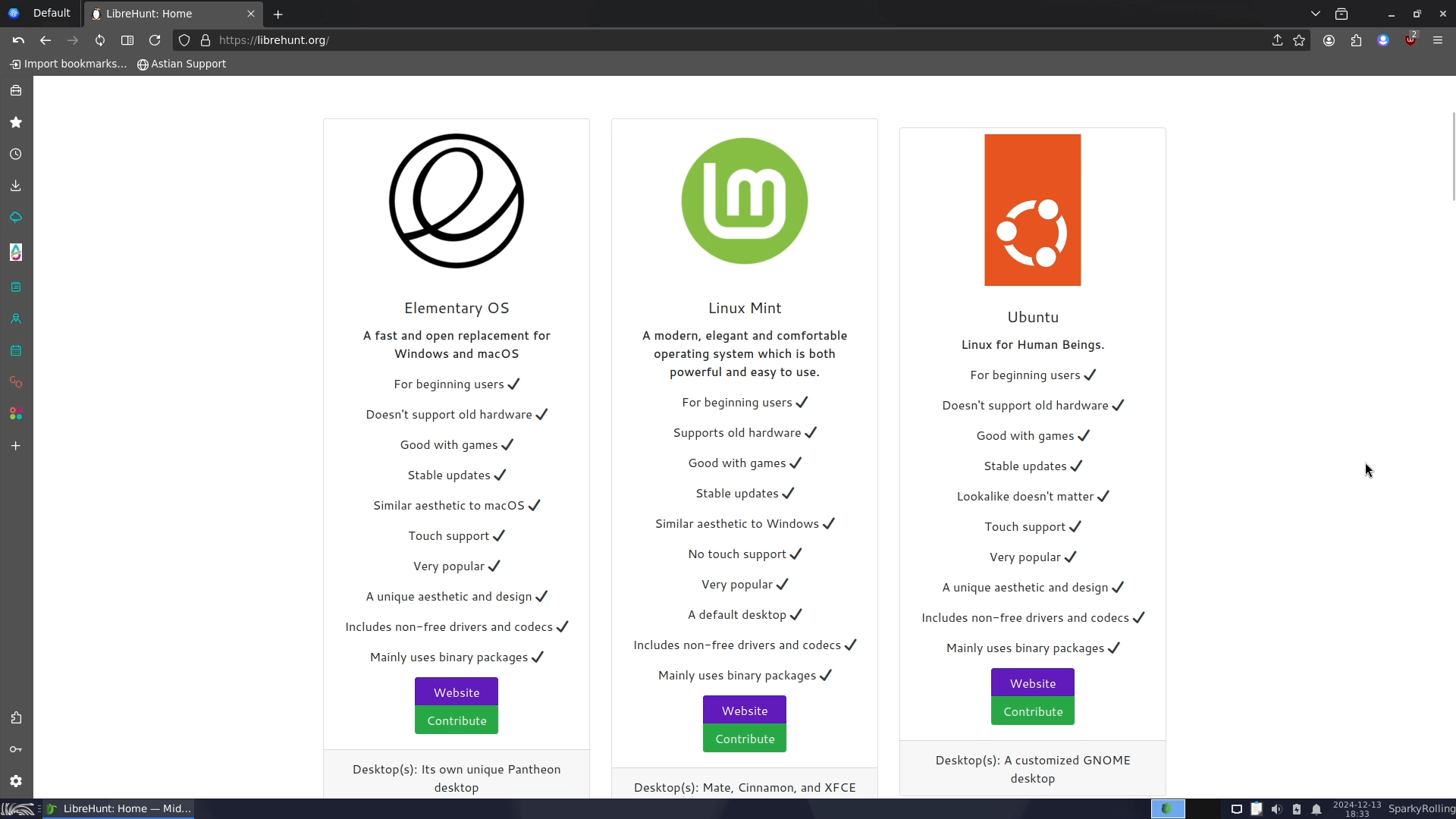
Task: Open the hamburger application menu
Action: point(1438,40)
